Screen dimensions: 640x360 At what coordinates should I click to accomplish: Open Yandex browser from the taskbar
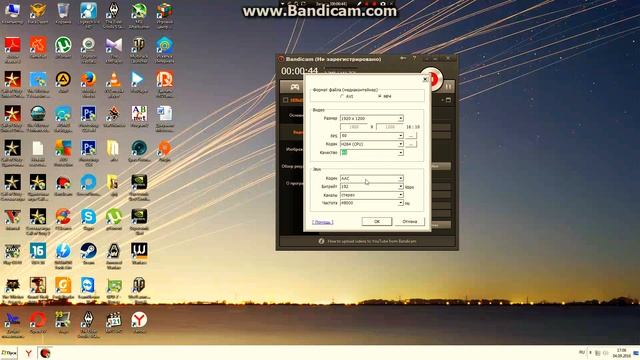click(28, 353)
